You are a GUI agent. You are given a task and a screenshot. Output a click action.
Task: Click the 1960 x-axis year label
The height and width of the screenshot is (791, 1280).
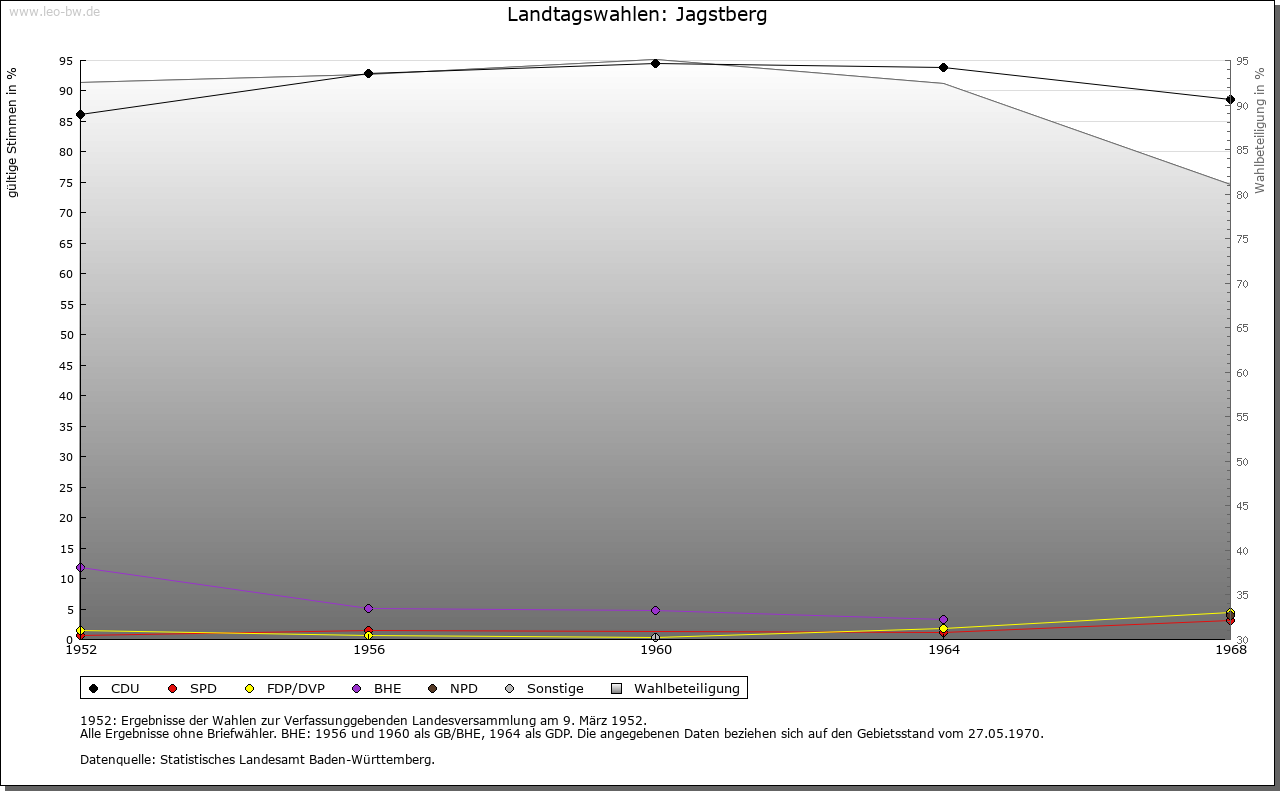(x=655, y=650)
